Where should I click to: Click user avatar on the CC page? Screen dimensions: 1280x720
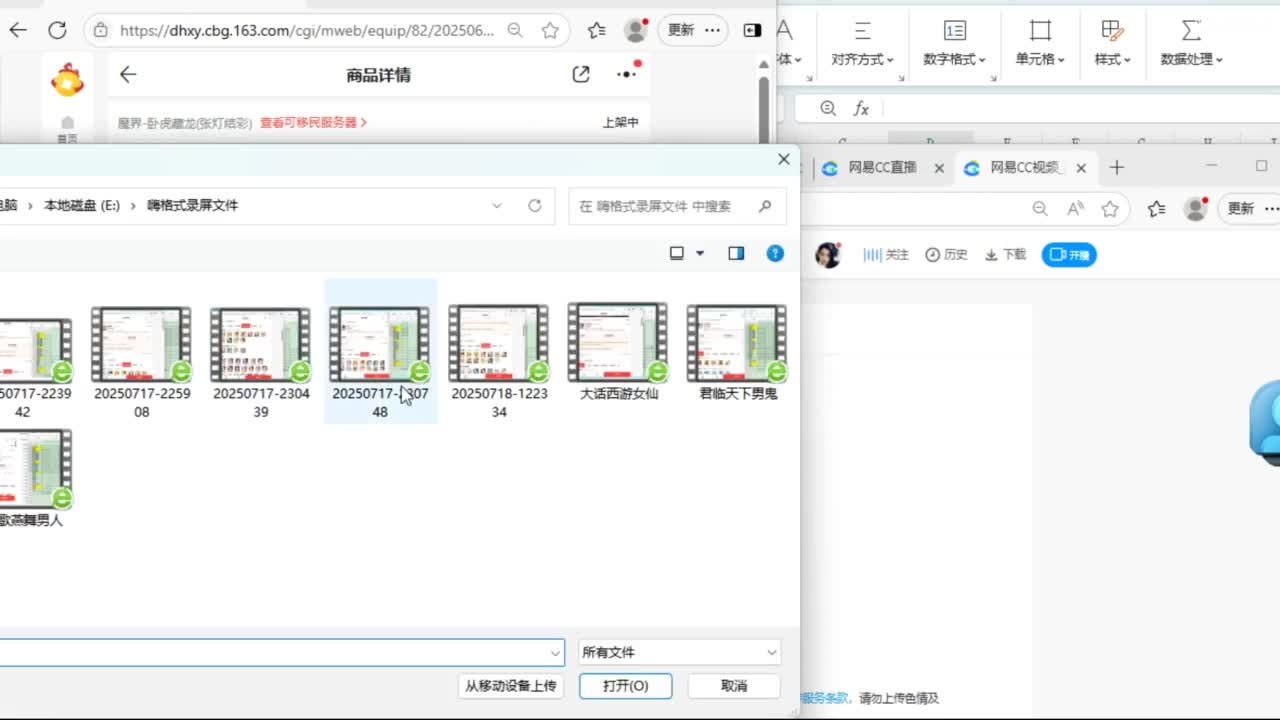(827, 255)
